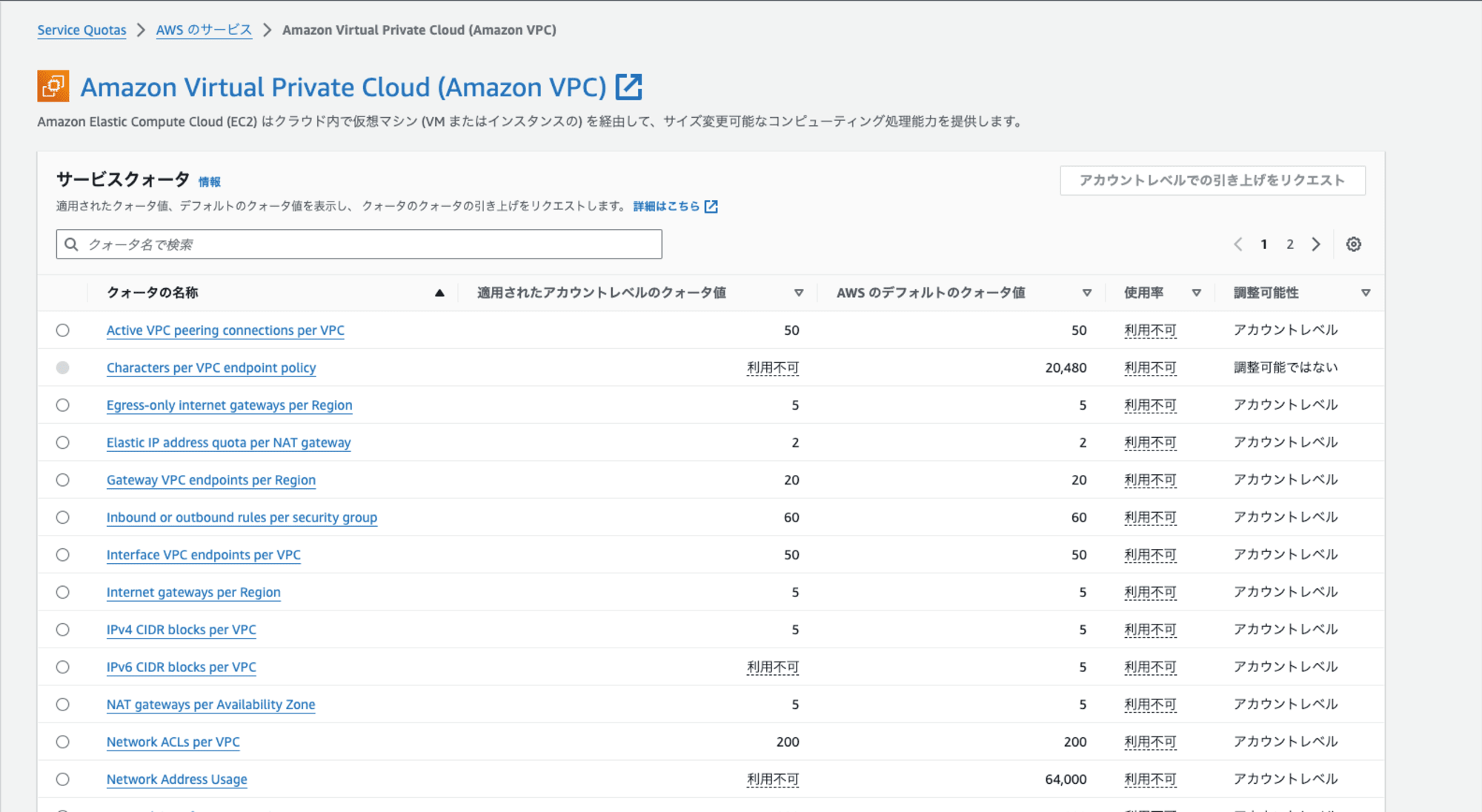Open the 詳細はこちら external link icon
Screen dimensions: 1482x812
[711, 207]
